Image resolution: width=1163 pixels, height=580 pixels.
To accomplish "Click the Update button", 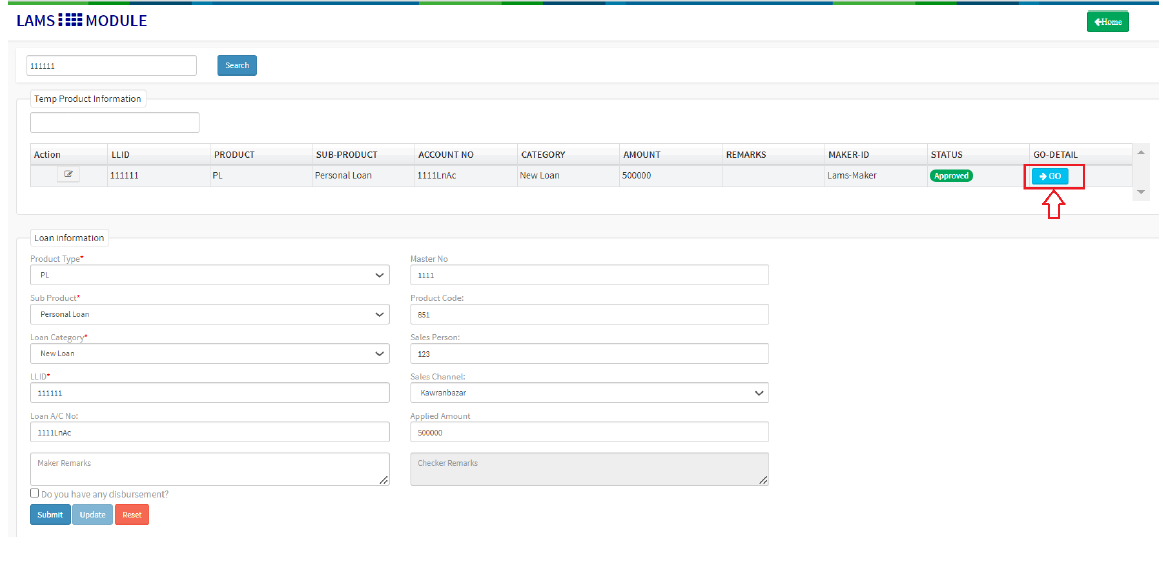I will click(92, 515).
